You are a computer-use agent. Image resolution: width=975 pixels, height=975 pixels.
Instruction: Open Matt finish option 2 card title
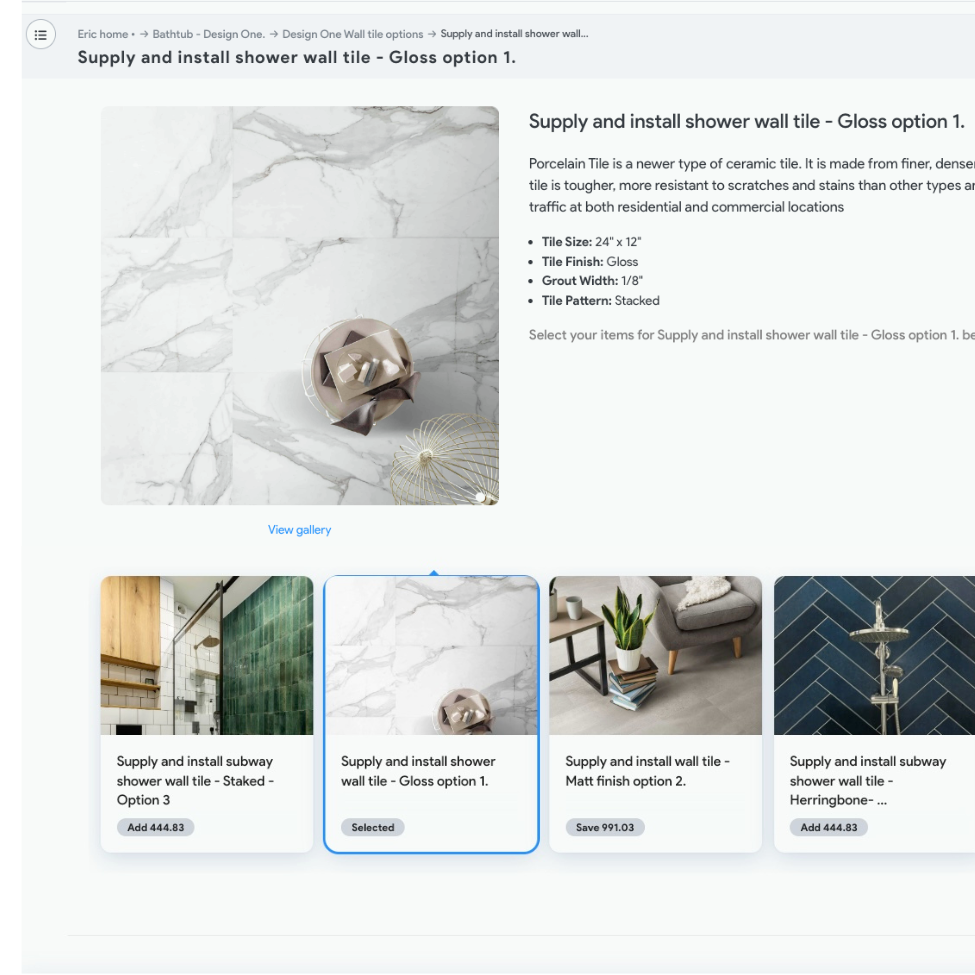(x=647, y=771)
